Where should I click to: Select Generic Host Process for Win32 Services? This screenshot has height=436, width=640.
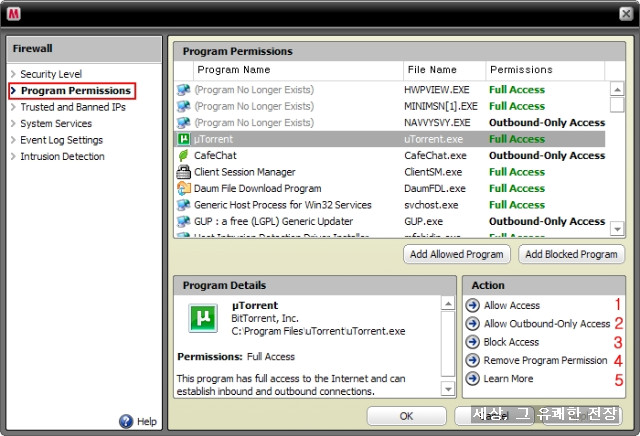(390, 205)
